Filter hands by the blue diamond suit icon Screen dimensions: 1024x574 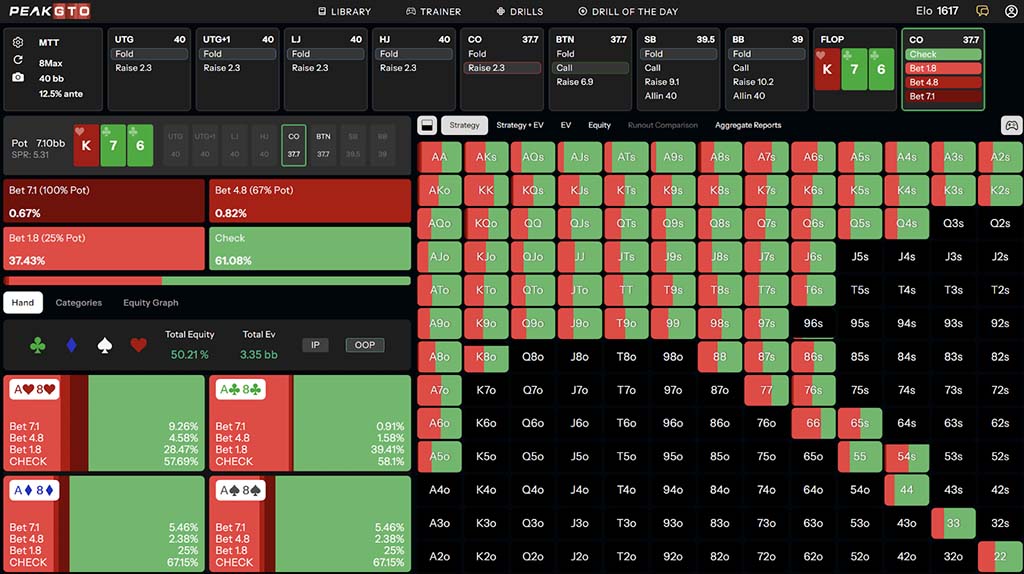pyautogui.click(x=71, y=346)
